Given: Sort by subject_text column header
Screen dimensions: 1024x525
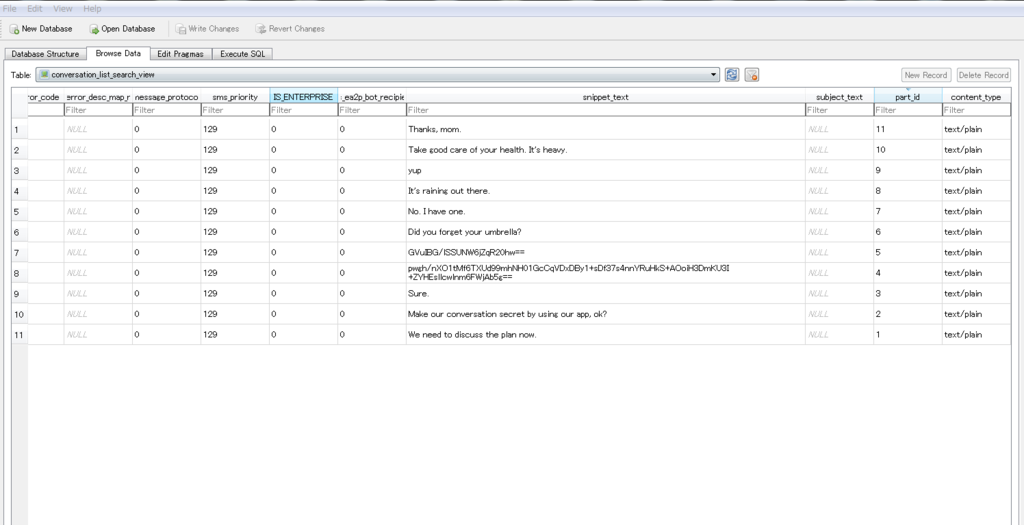Looking at the screenshot, I should [839, 97].
